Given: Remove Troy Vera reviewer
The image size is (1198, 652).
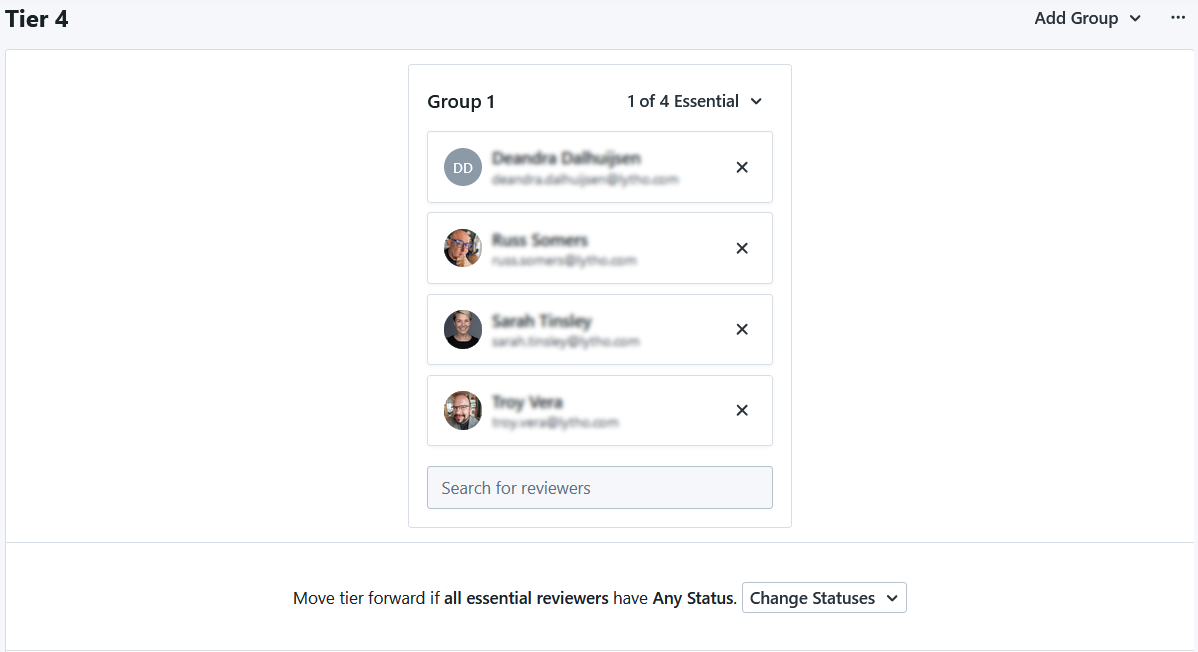Looking at the screenshot, I should [x=742, y=410].
